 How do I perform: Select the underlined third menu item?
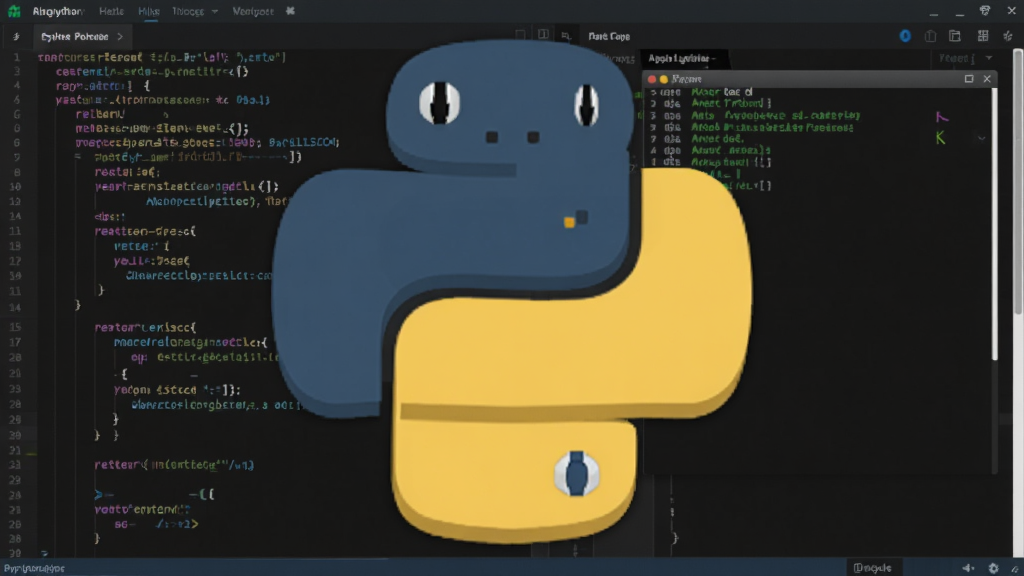pyautogui.click(x=149, y=11)
